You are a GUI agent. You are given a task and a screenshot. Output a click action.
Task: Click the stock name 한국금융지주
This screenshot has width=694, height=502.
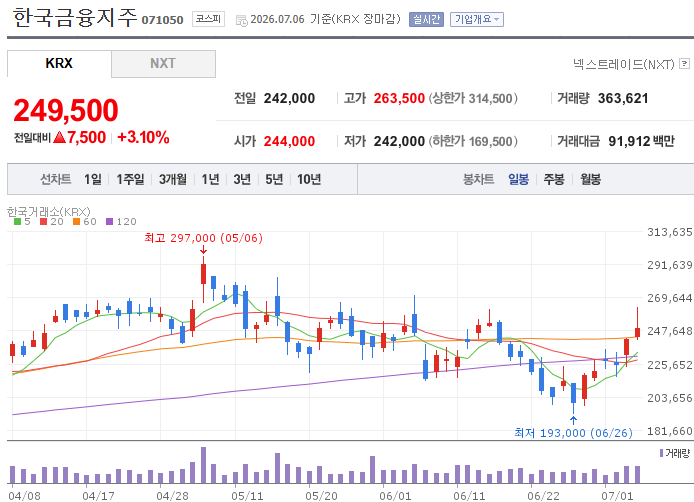point(75,18)
